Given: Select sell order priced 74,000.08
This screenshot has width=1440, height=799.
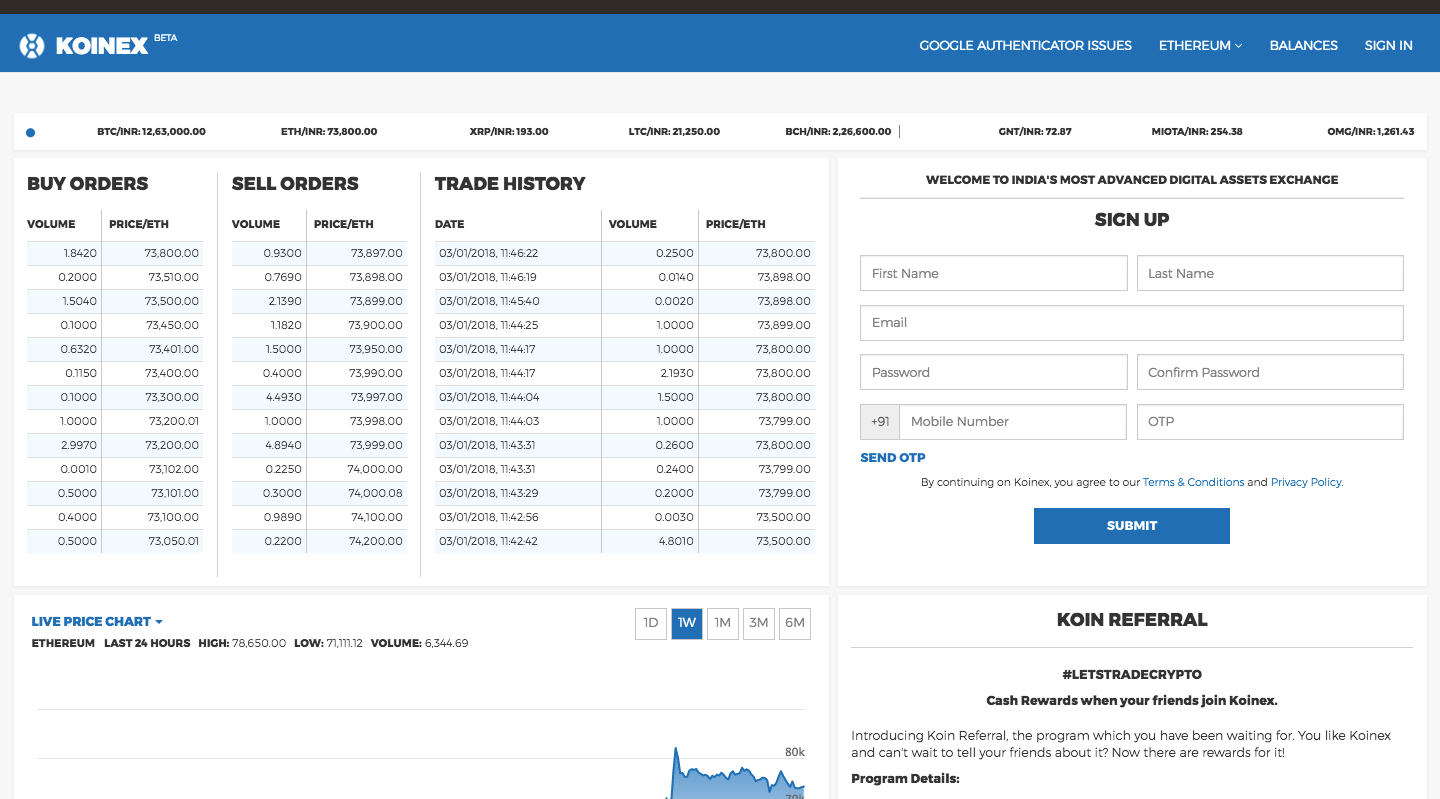Looking at the screenshot, I should point(319,493).
